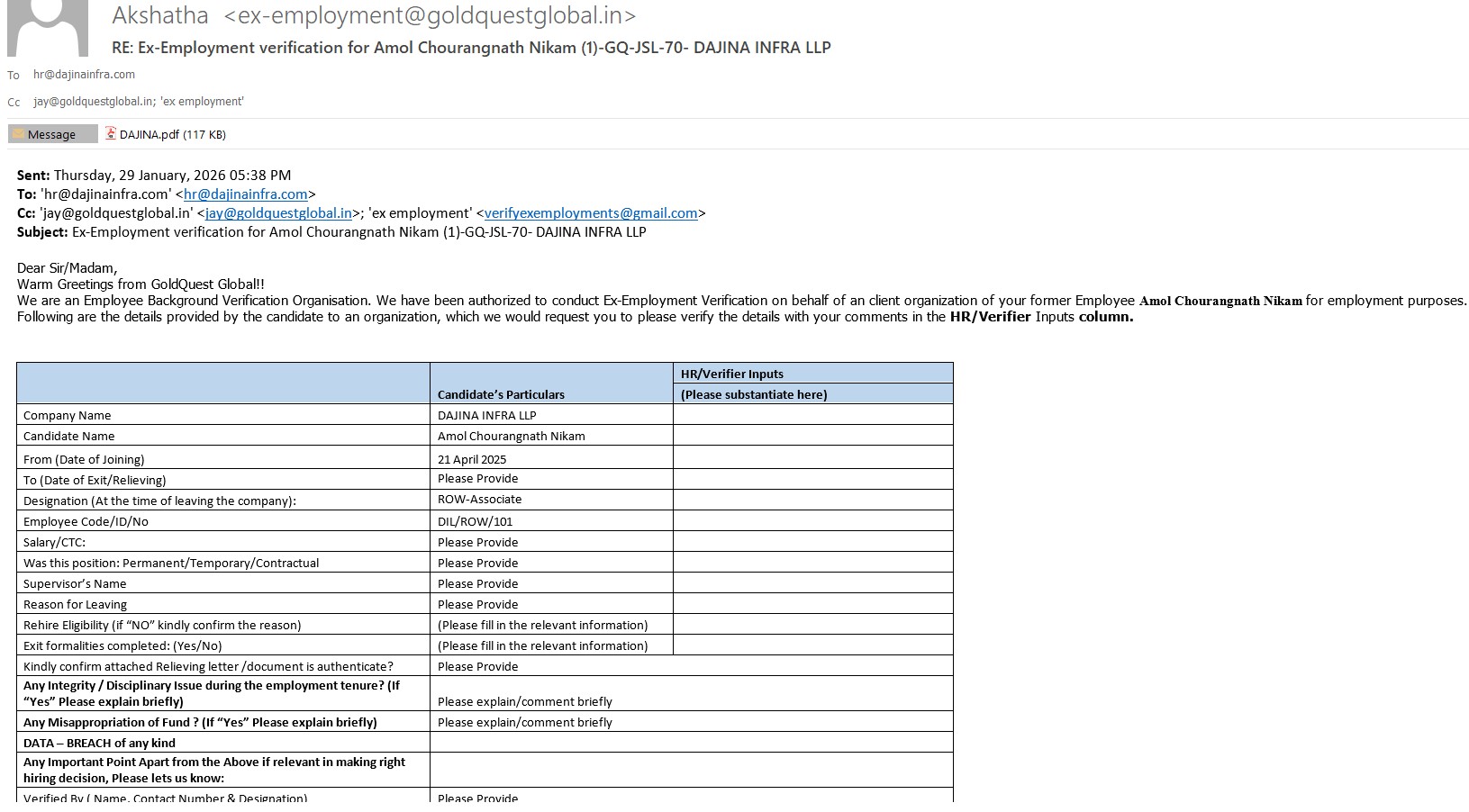Switch to the Message tab

click(x=52, y=134)
